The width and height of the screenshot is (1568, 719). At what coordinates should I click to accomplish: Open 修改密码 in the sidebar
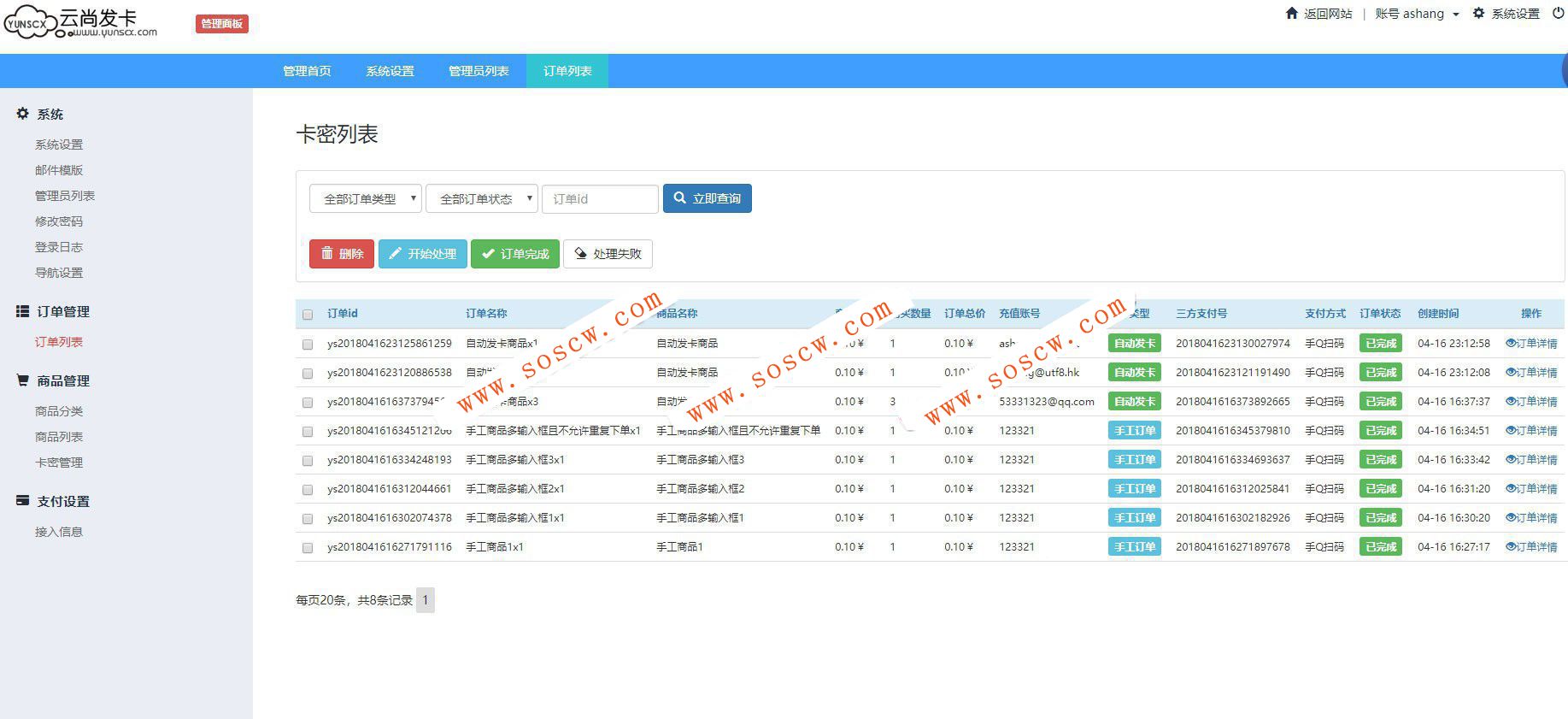[x=59, y=221]
